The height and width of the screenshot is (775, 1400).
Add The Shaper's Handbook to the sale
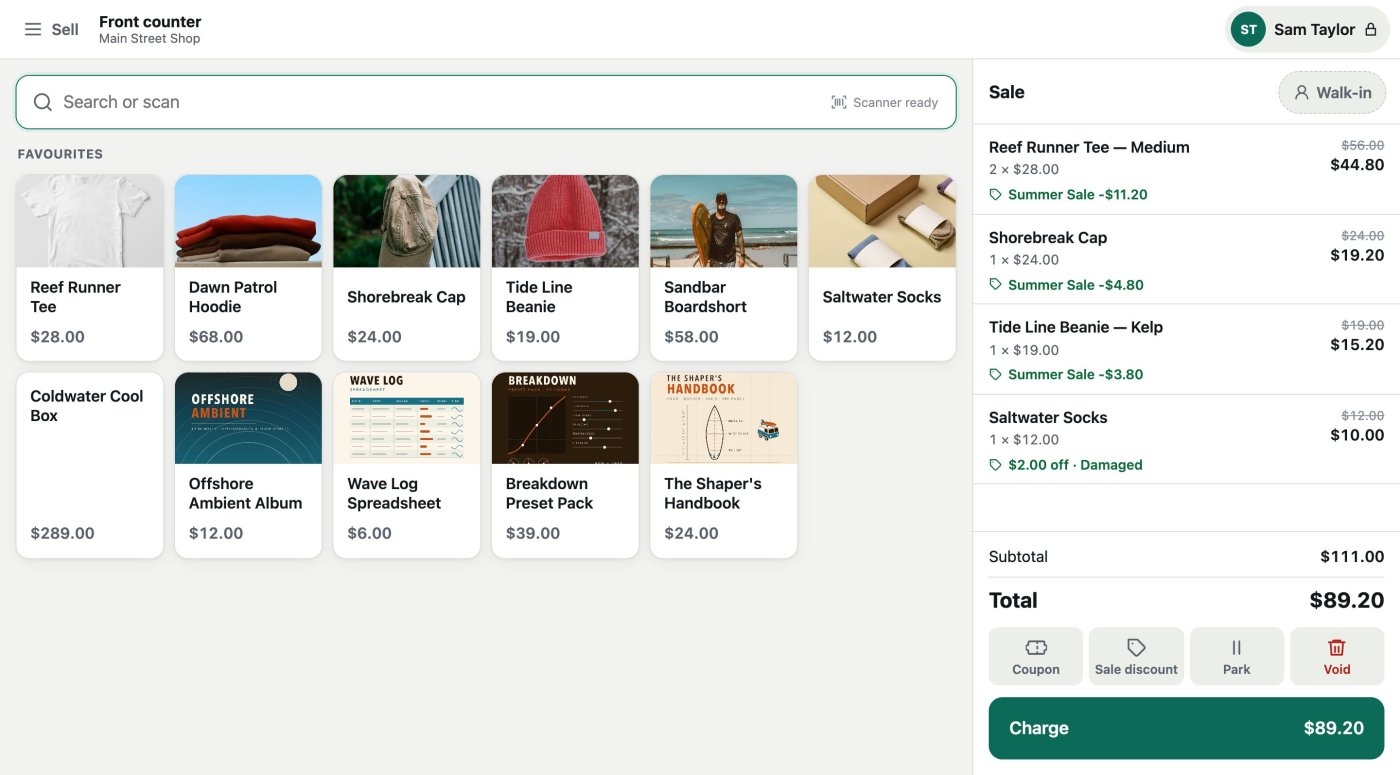(724, 465)
